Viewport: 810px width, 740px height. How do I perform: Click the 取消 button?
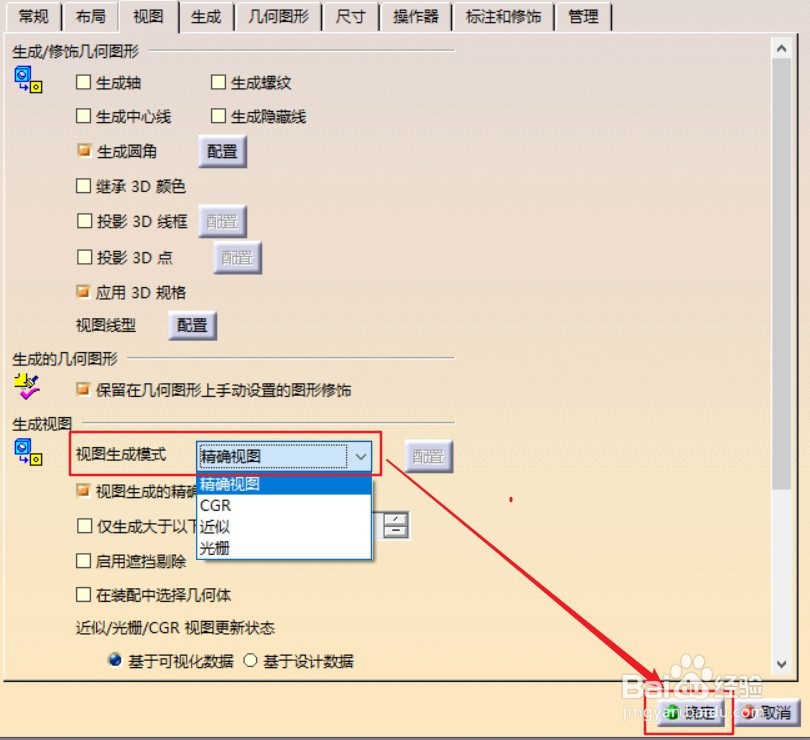tap(766, 714)
